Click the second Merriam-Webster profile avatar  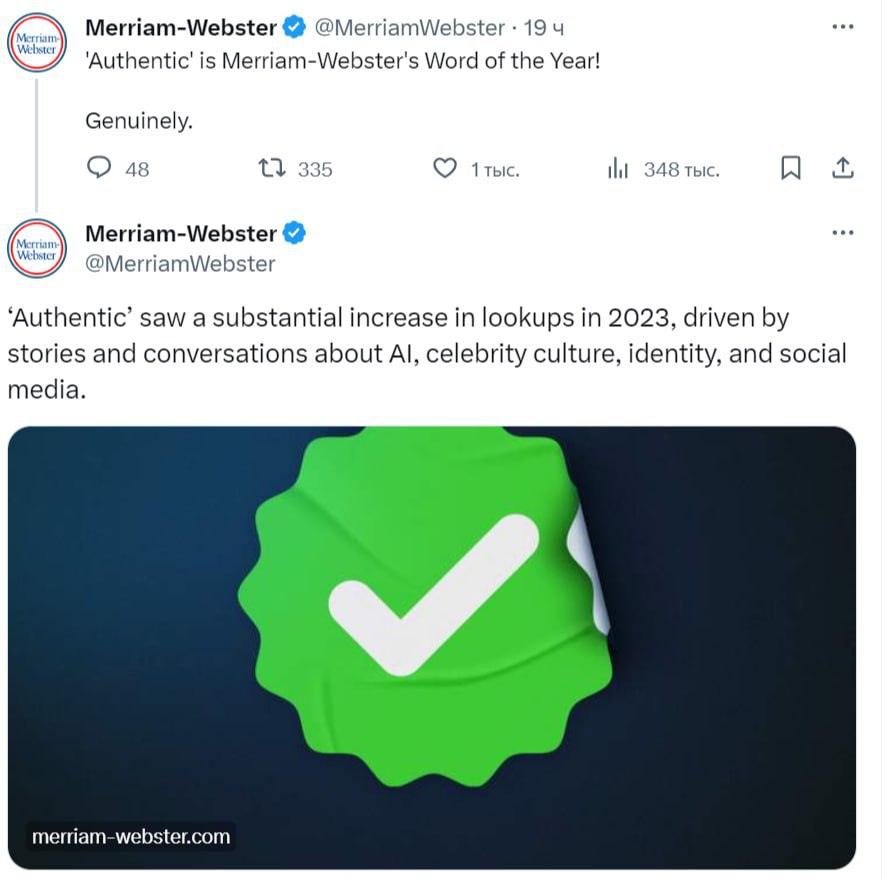[x=37, y=248]
